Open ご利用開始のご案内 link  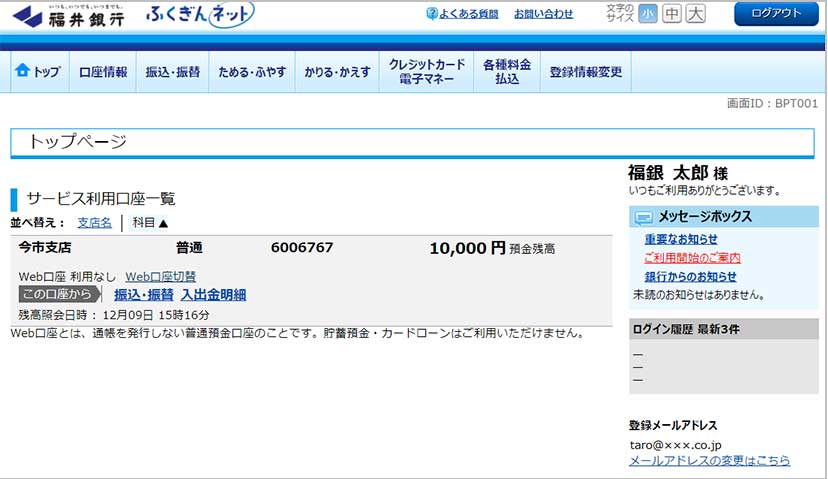pos(692,258)
